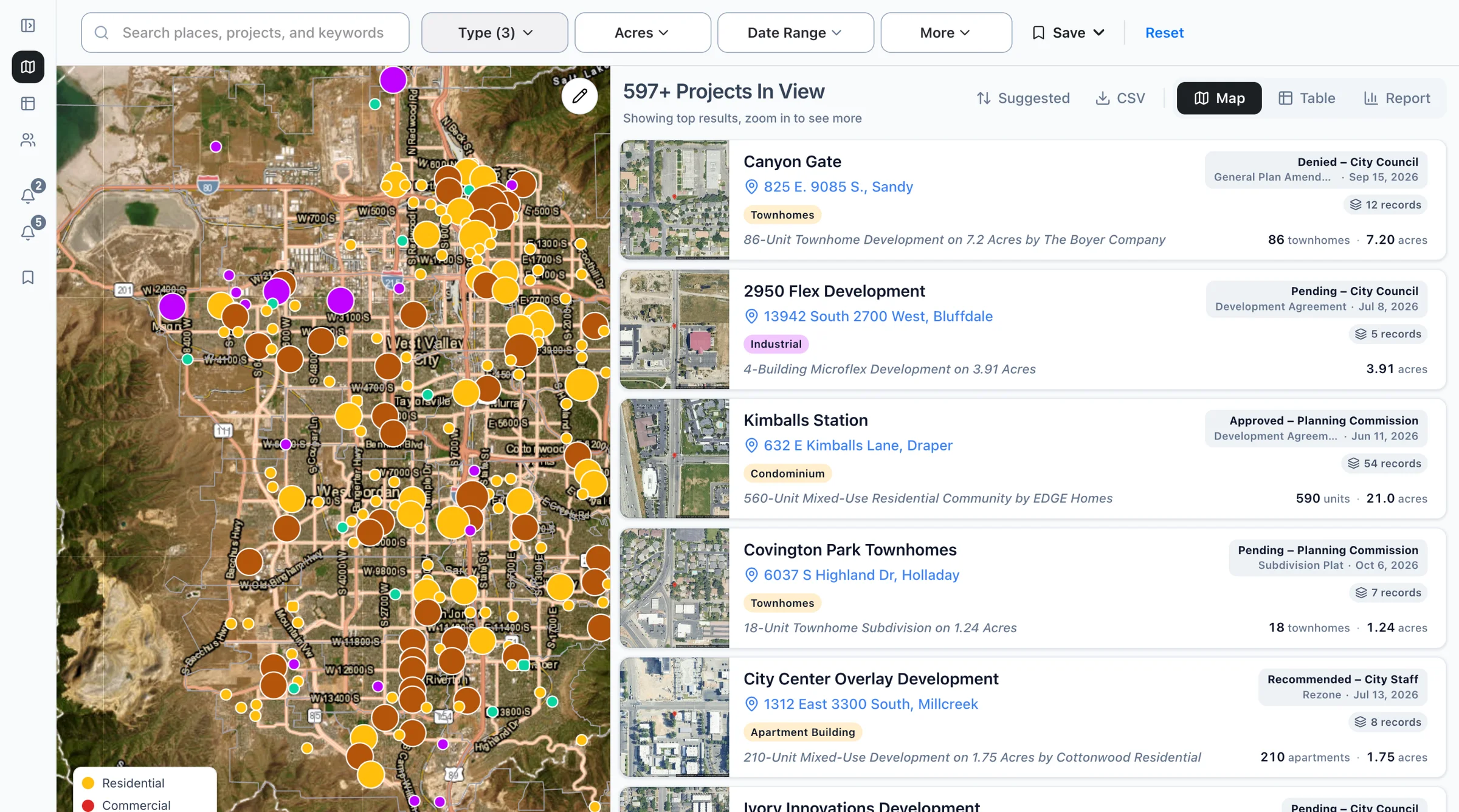The width and height of the screenshot is (1459, 812).
Task: Open the More filters dropdown
Action: (946, 33)
